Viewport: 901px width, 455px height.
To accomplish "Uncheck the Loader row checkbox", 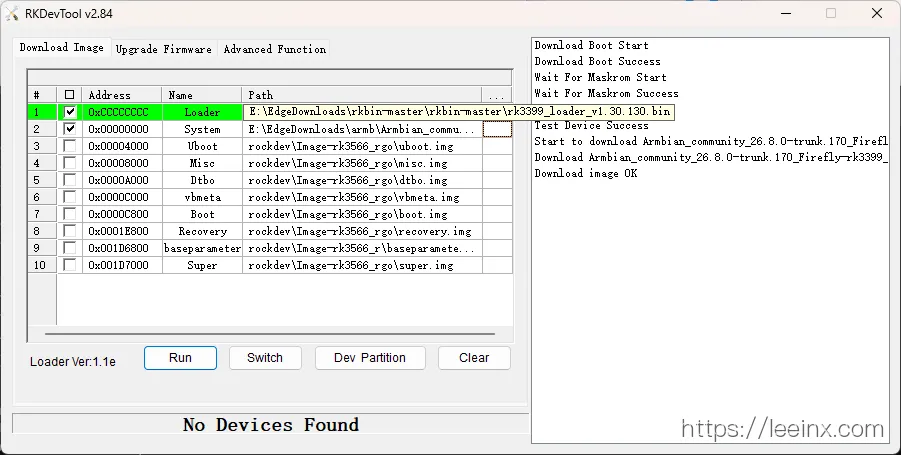I will tap(70, 112).
